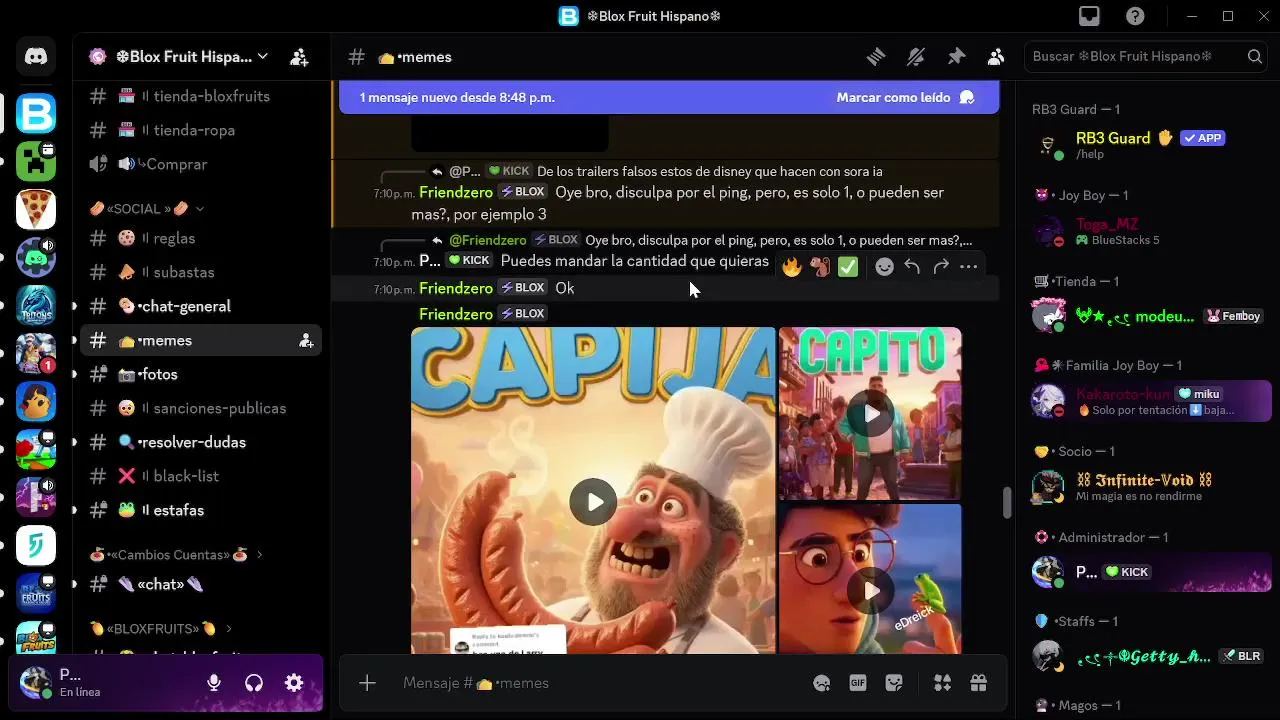Open the gift Nitro icon

click(x=978, y=683)
